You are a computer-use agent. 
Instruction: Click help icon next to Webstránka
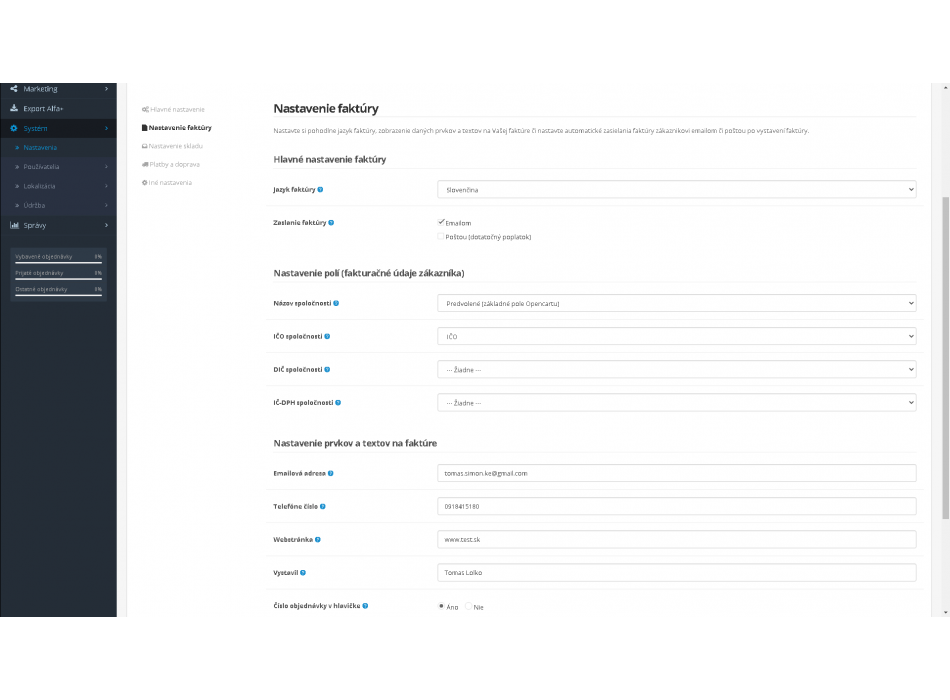(x=317, y=539)
